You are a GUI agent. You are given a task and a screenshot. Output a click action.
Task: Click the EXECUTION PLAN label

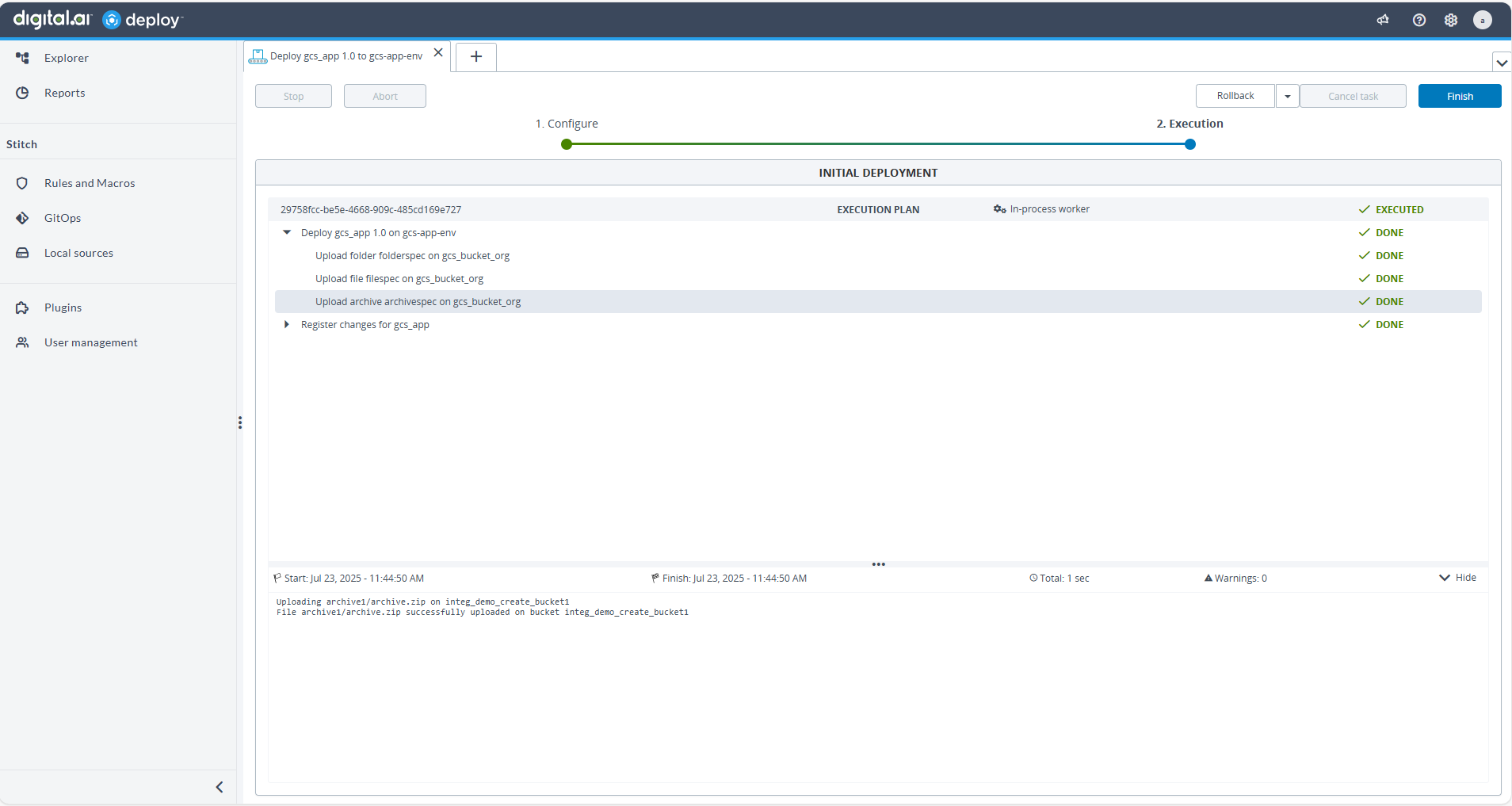point(878,210)
